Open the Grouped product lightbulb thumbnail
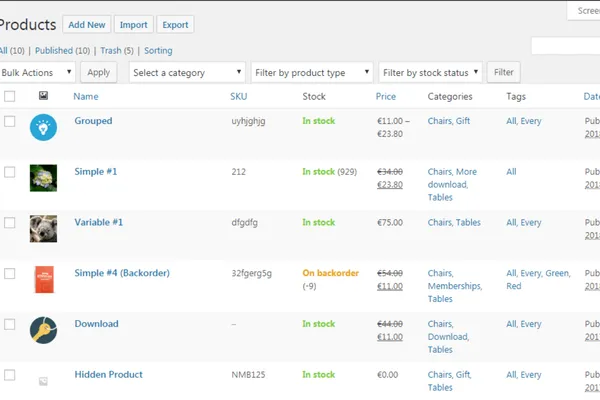 43,127
